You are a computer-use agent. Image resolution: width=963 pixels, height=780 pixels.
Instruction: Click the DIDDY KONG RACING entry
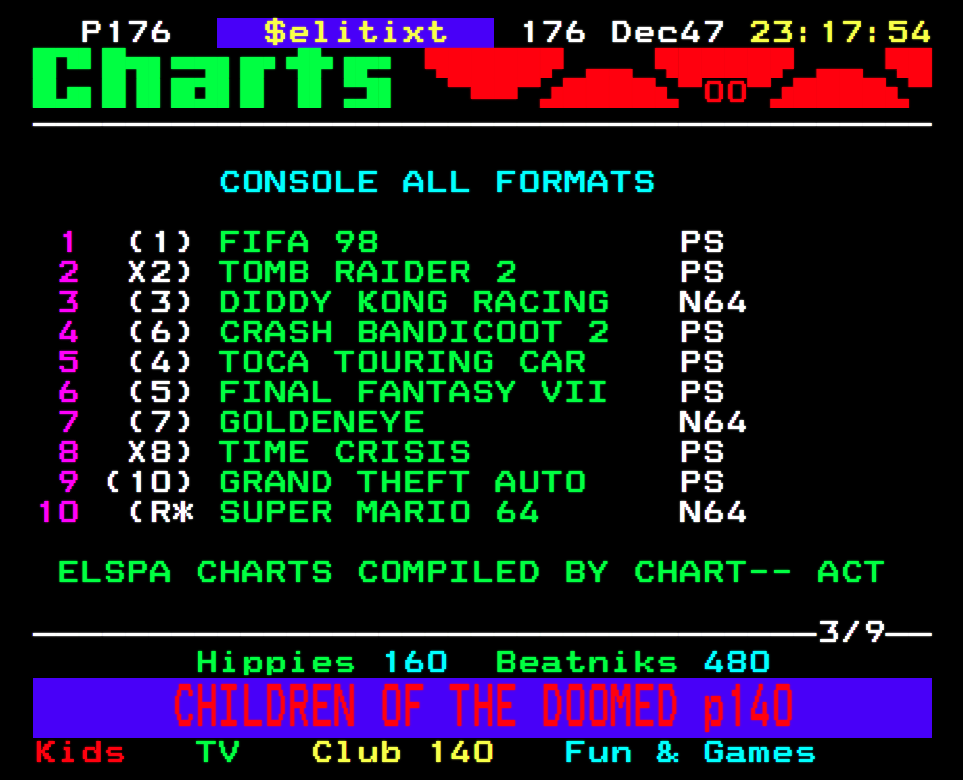414,302
